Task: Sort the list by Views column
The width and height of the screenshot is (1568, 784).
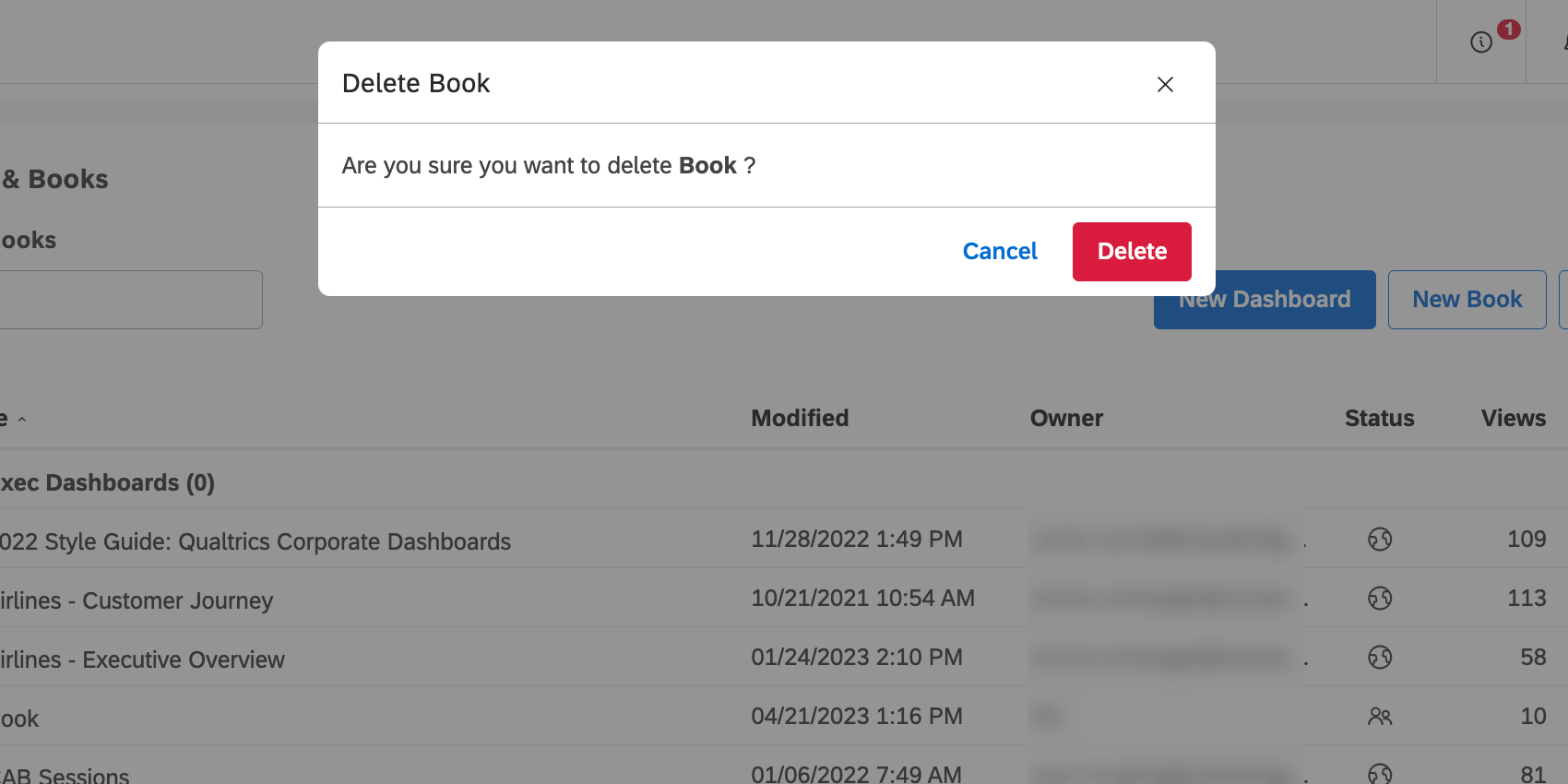Action: (x=1513, y=418)
